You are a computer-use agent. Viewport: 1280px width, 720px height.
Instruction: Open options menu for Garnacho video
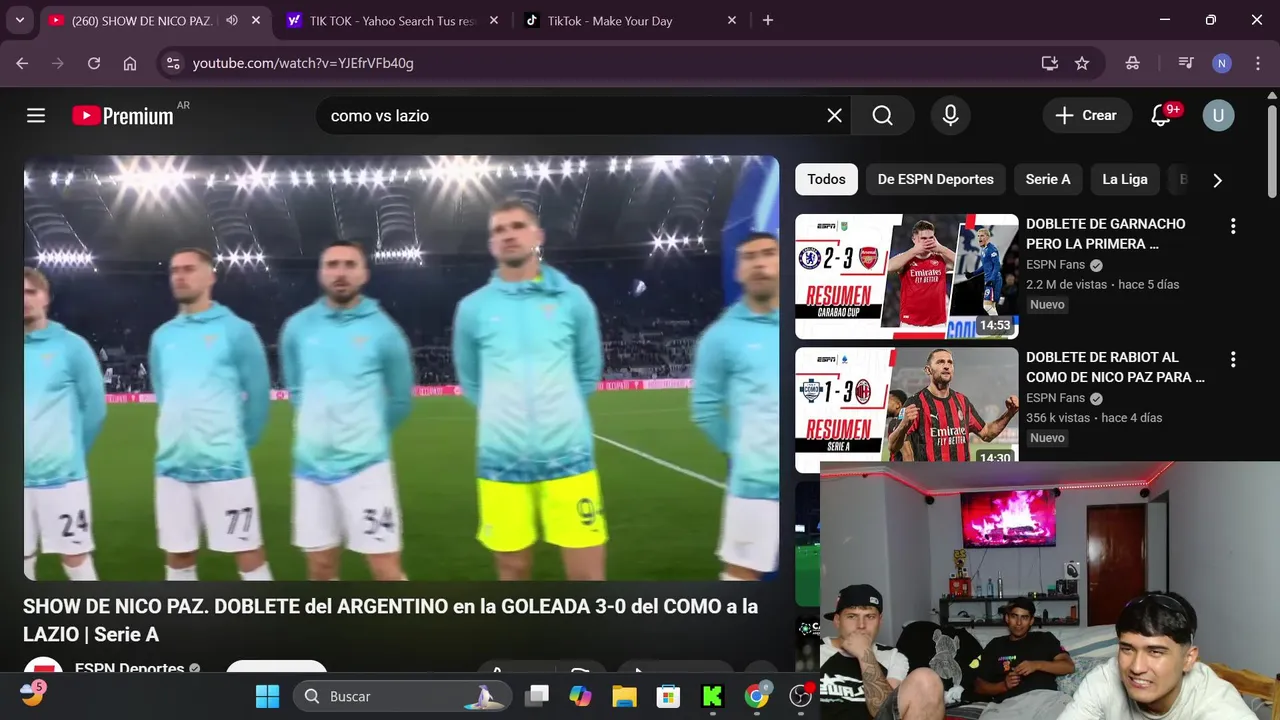[x=1233, y=226]
